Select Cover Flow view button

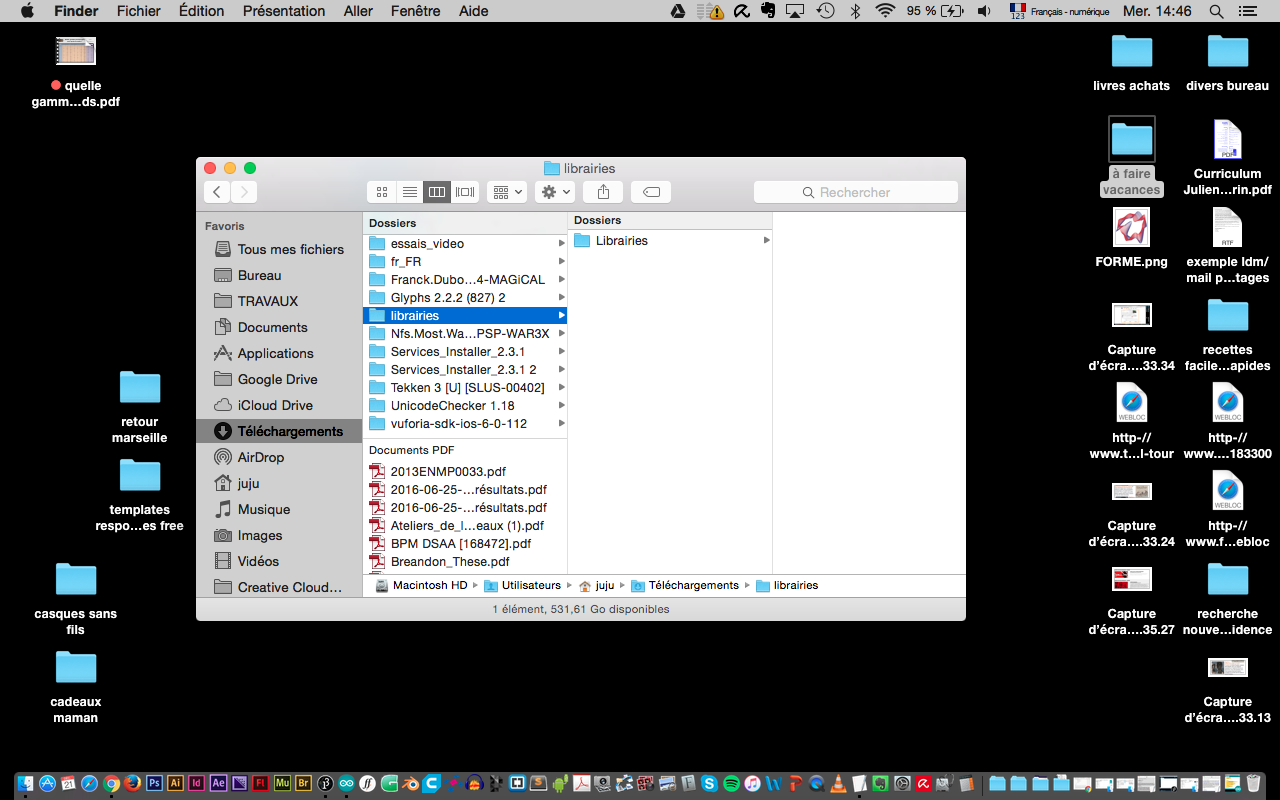465,192
